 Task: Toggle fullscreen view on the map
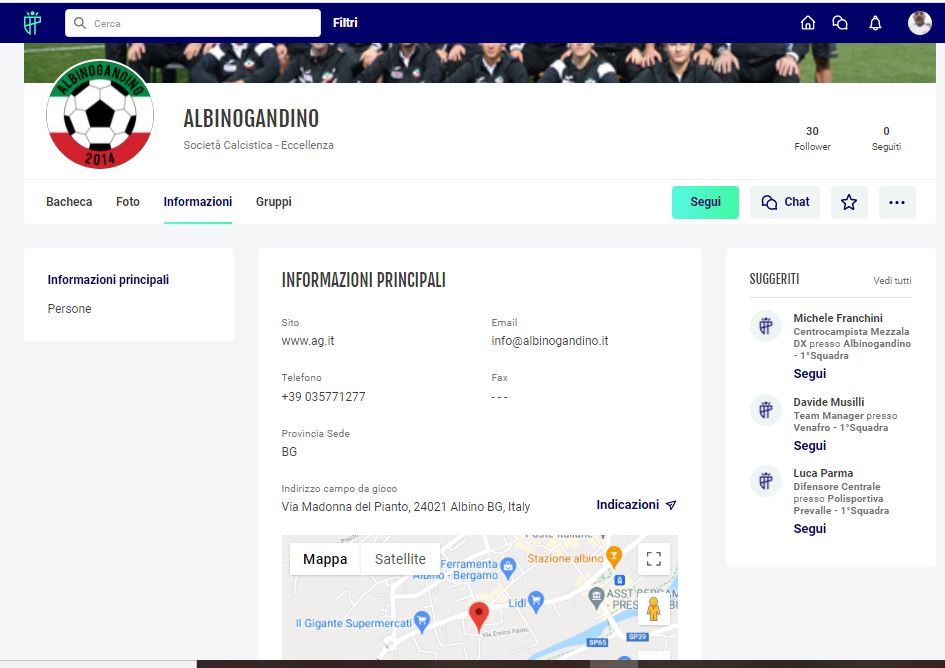[x=654, y=559]
